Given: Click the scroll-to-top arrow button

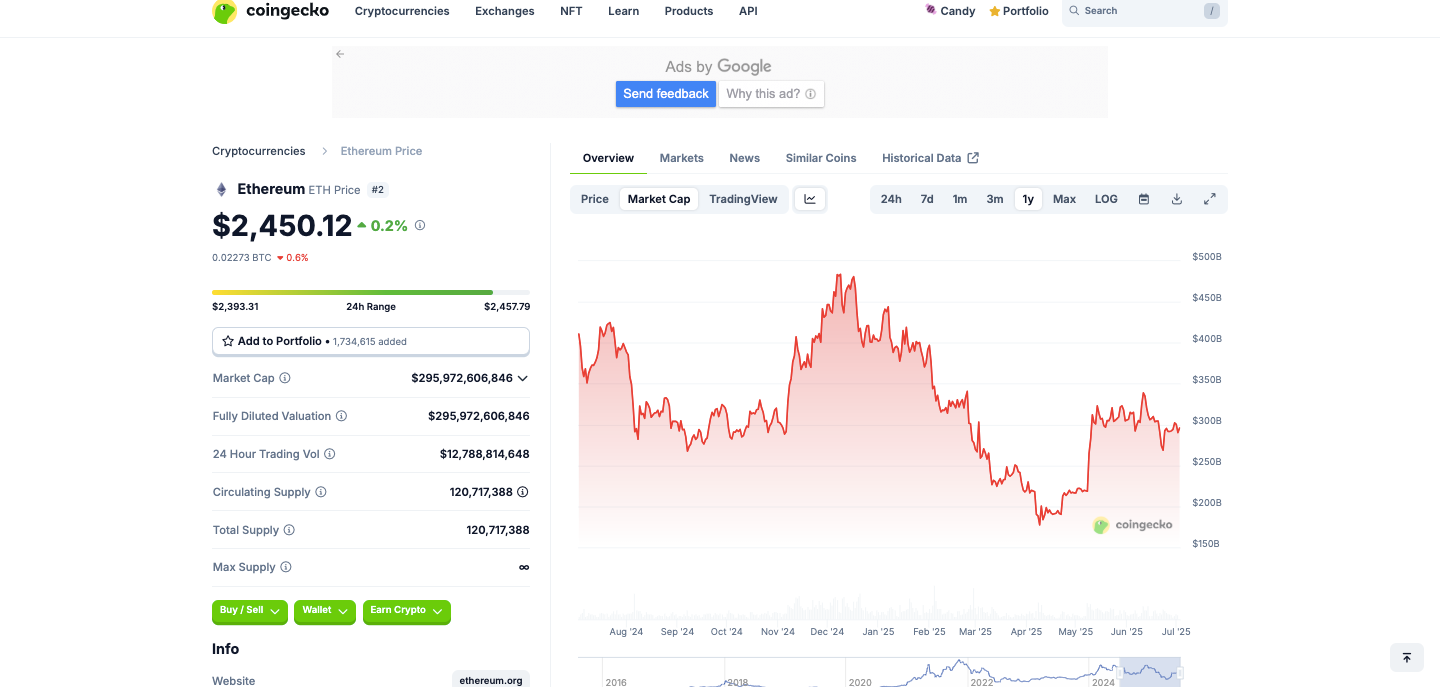Looking at the screenshot, I should point(1406,657).
